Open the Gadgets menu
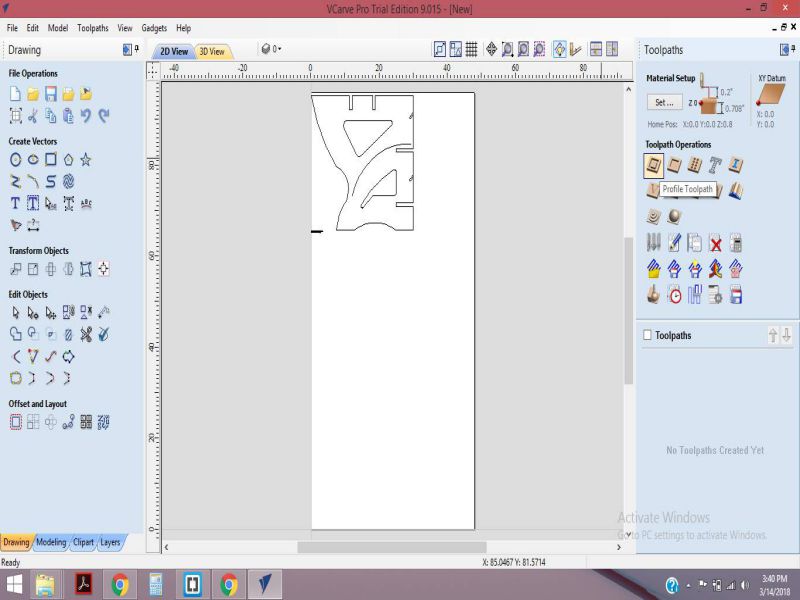Viewport: 800px width, 600px height. (154, 28)
